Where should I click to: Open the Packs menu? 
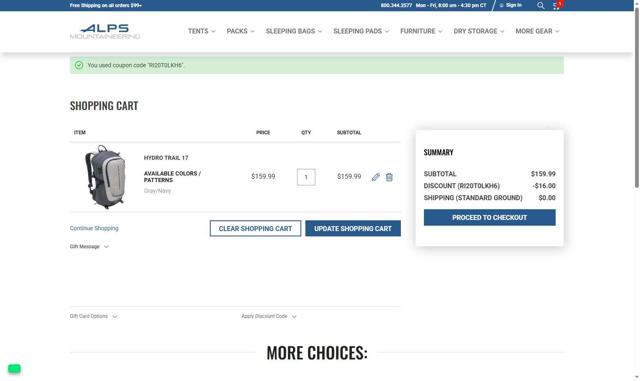coord(240,31)
